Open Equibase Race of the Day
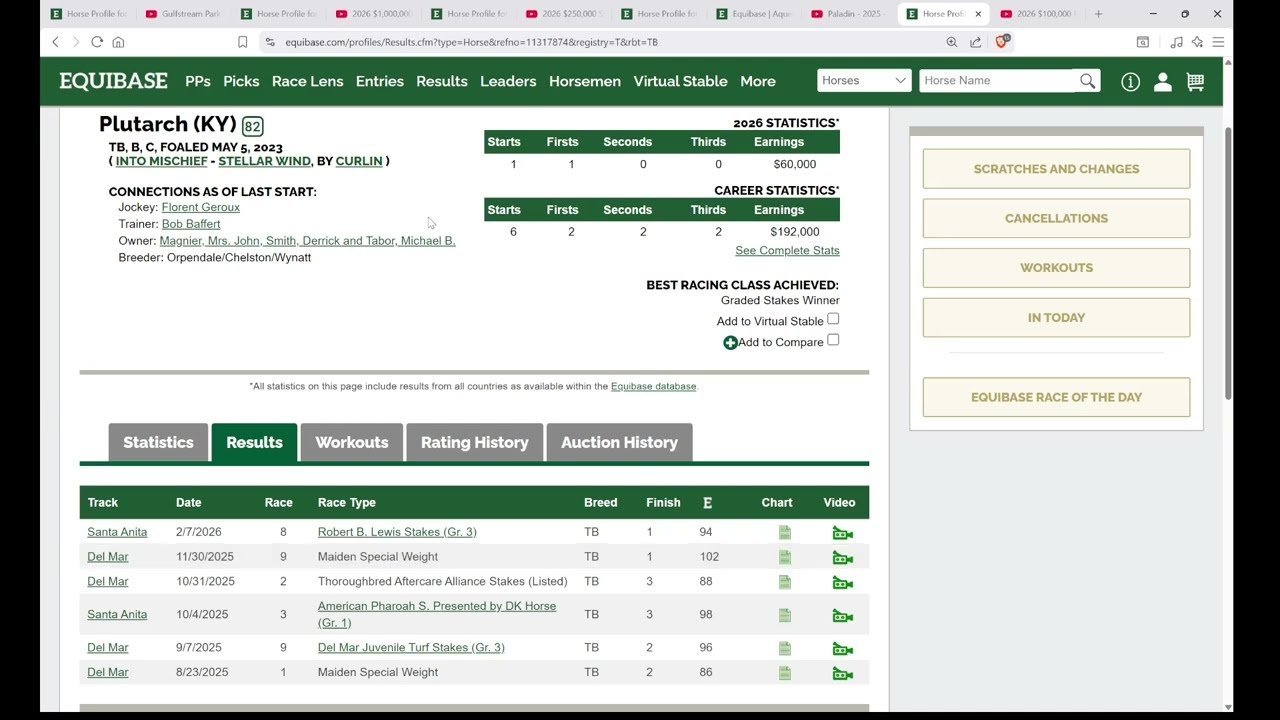The image size is (1280, 720). [1056, 397]
